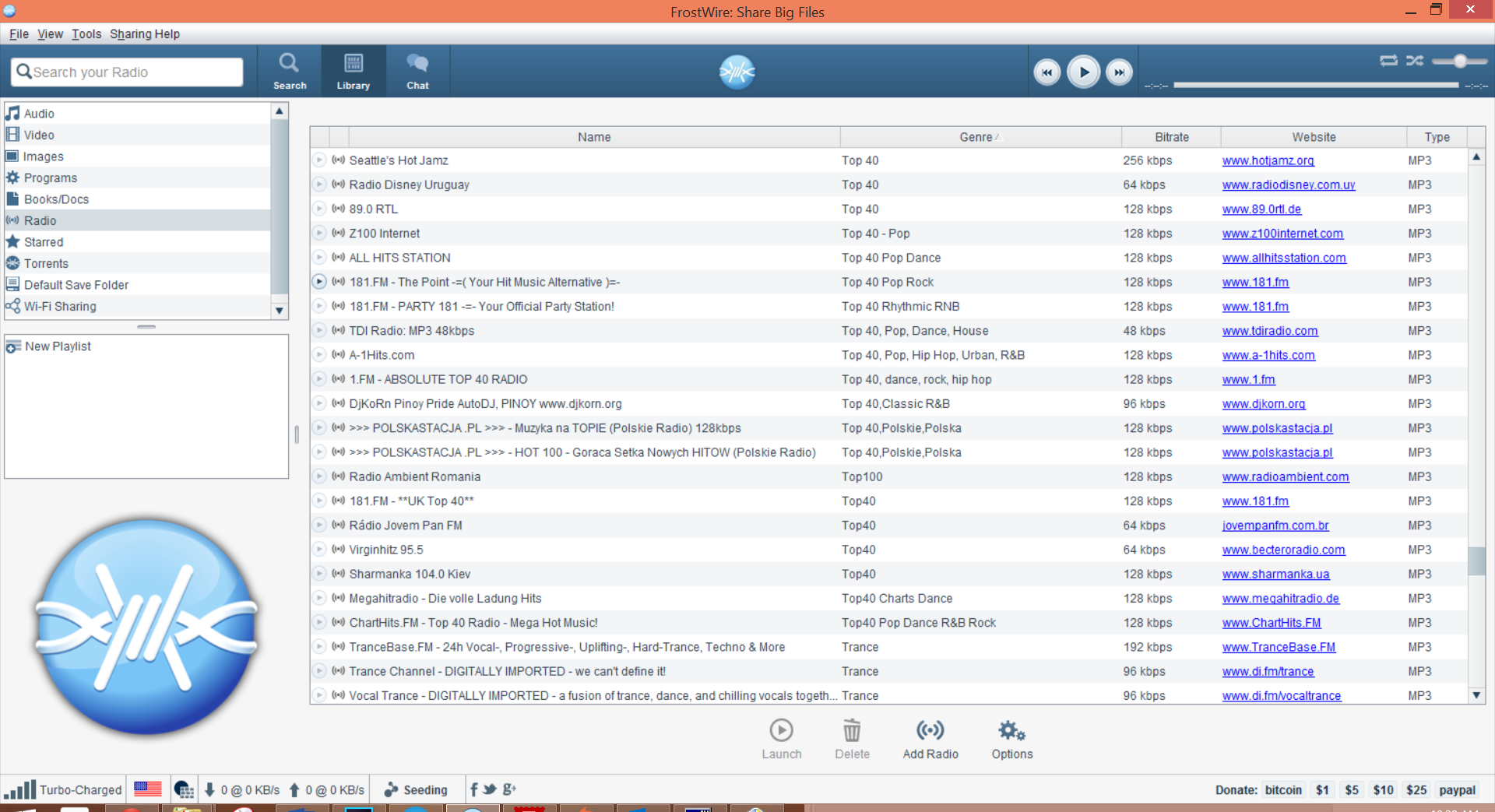The width and height of the screenshot is (1495, 812).
Task: Play ALL HITS STATION row play icon
Action: coord(319,258)
